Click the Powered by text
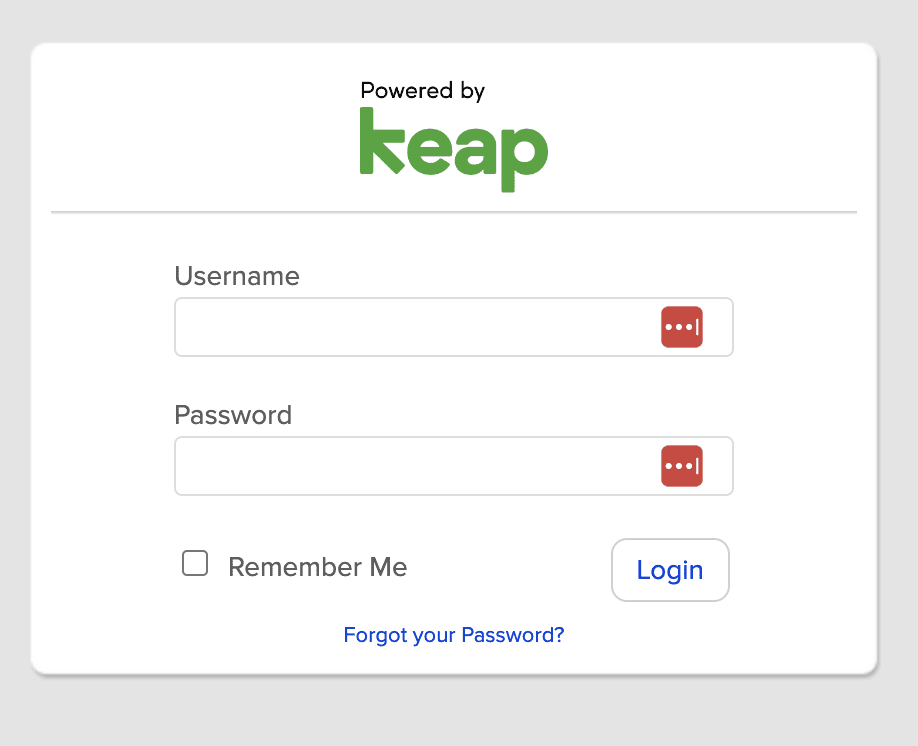The height and width of the screenshot is (746, 918). pos(422,90)
